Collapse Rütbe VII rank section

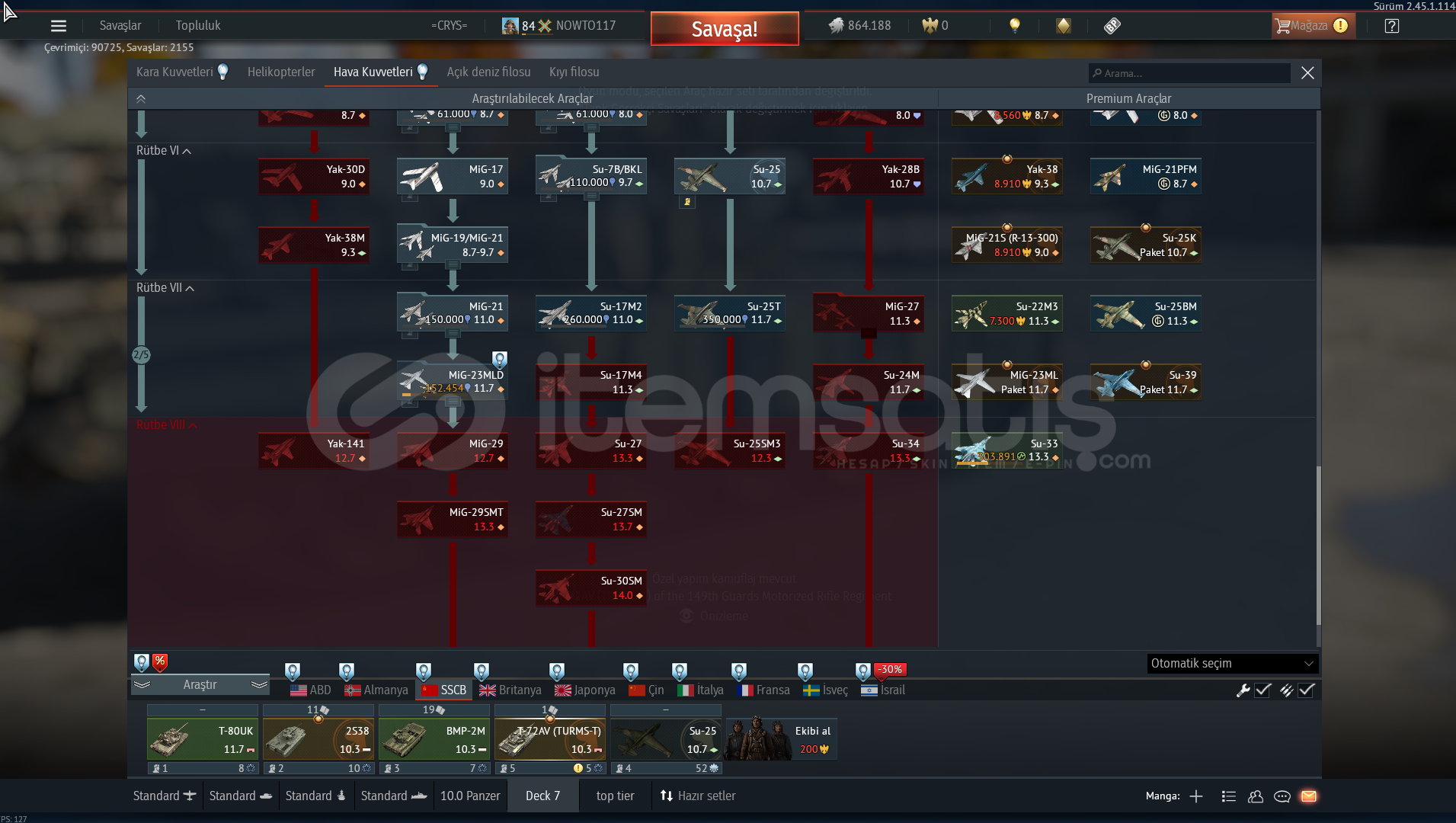(165, 288)
